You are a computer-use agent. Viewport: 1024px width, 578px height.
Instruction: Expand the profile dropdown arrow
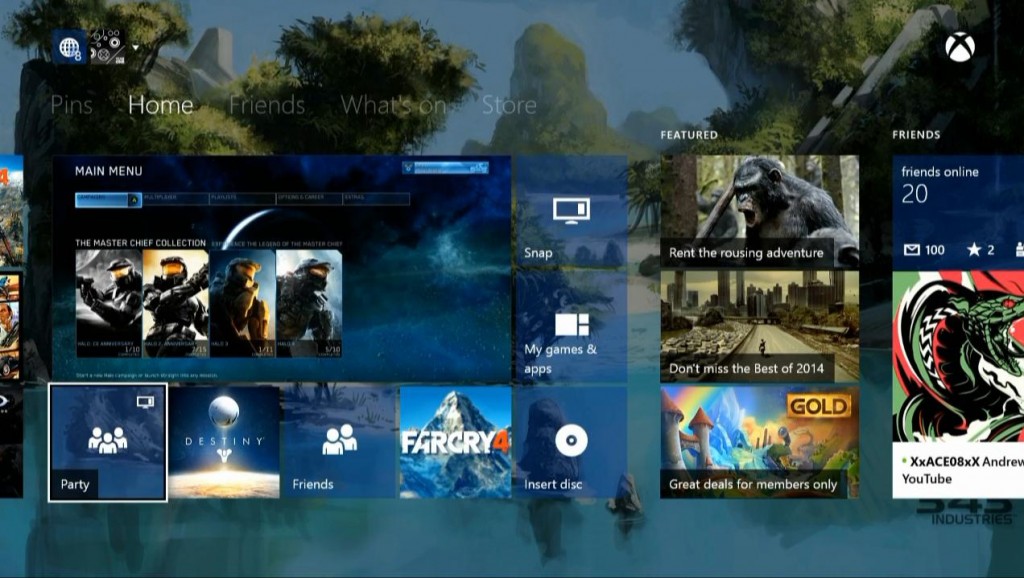[134, 46]
